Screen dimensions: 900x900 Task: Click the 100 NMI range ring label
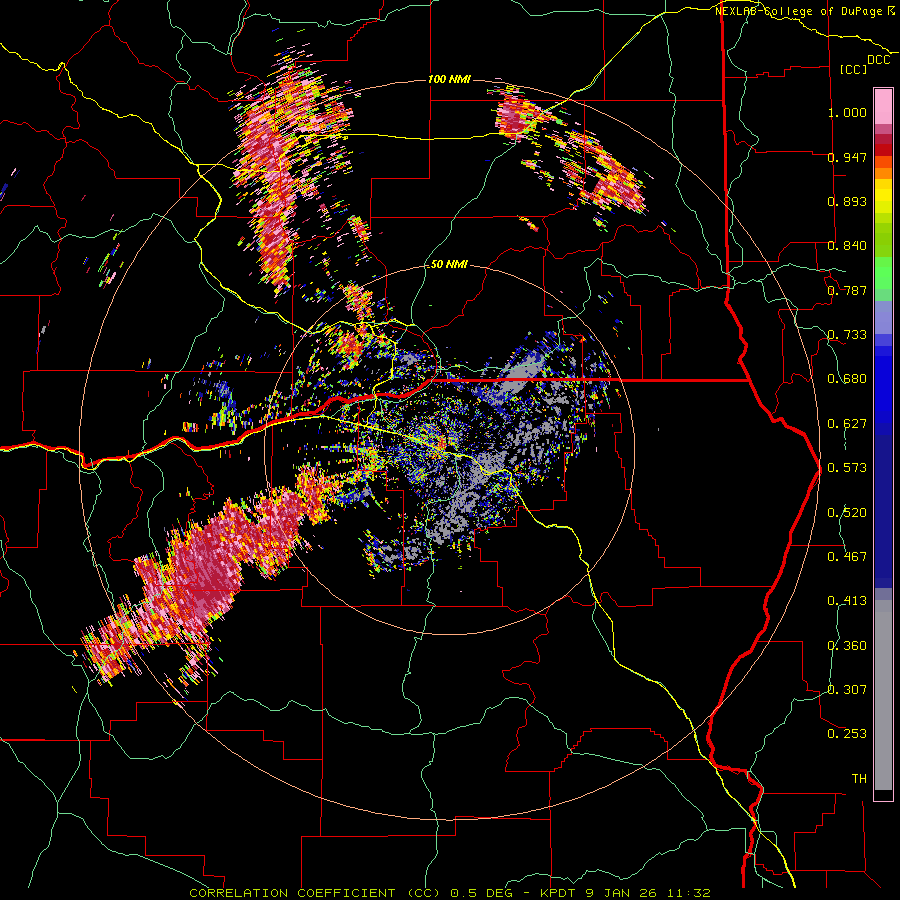pos(449,79)
